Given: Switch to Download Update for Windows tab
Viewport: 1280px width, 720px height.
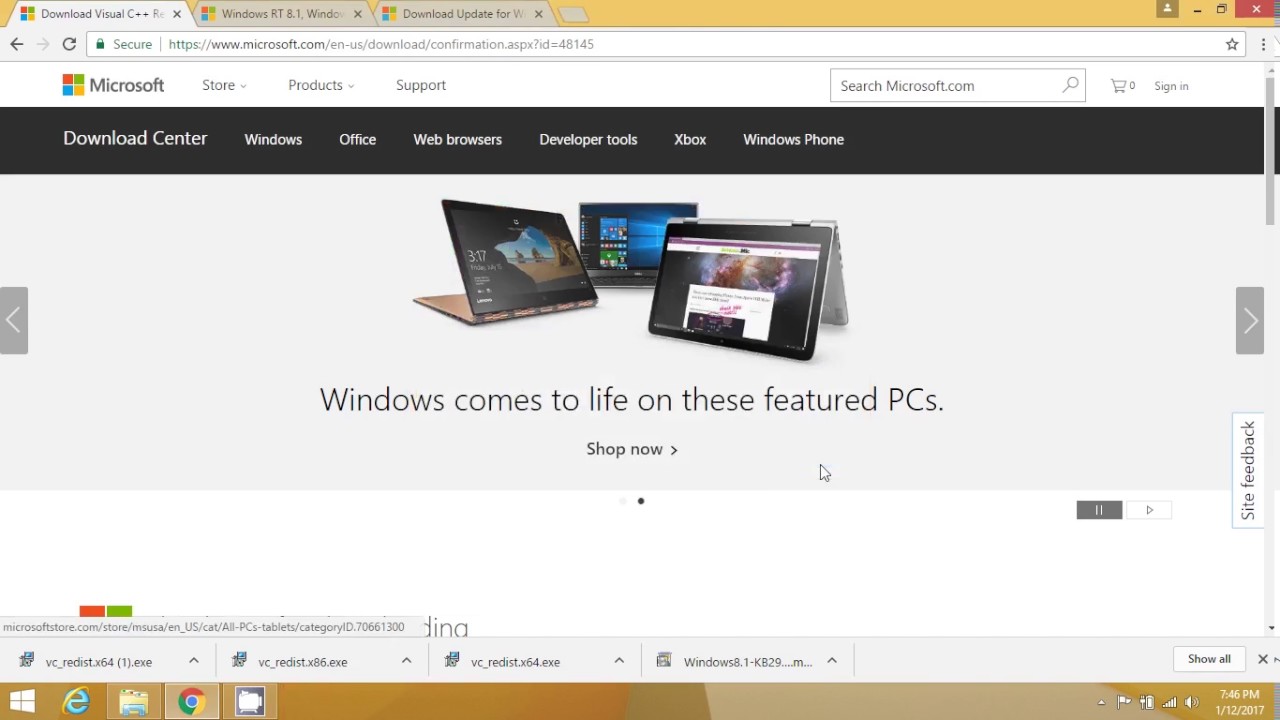Looking at the screenshot, I should point(461,14).
